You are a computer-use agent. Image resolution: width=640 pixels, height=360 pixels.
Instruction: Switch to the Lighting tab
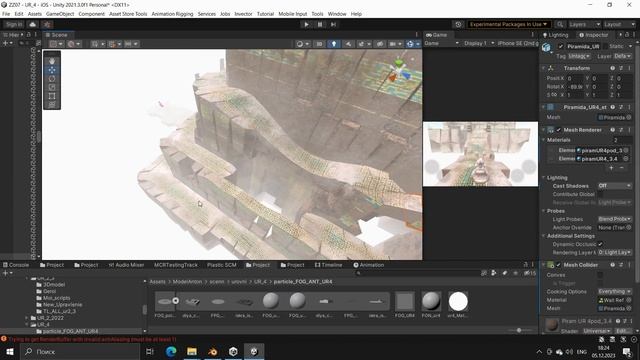[556, 35]
